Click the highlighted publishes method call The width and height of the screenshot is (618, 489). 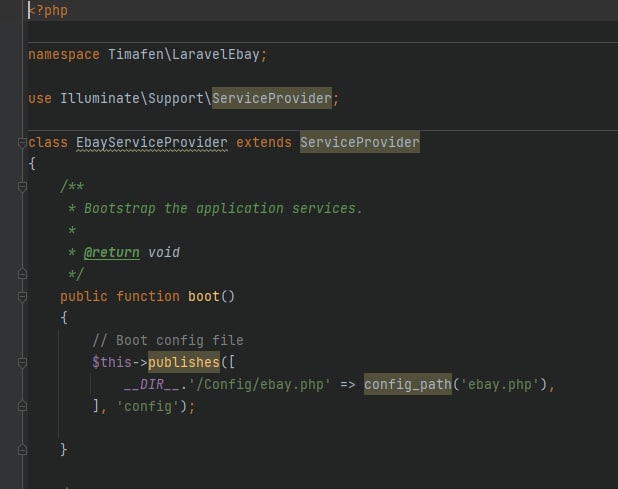pyautogui.click(x=184, y=362)
